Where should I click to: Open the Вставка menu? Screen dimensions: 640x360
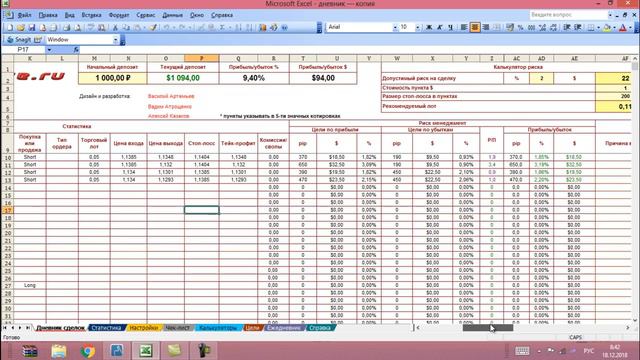tap(91, 15)
